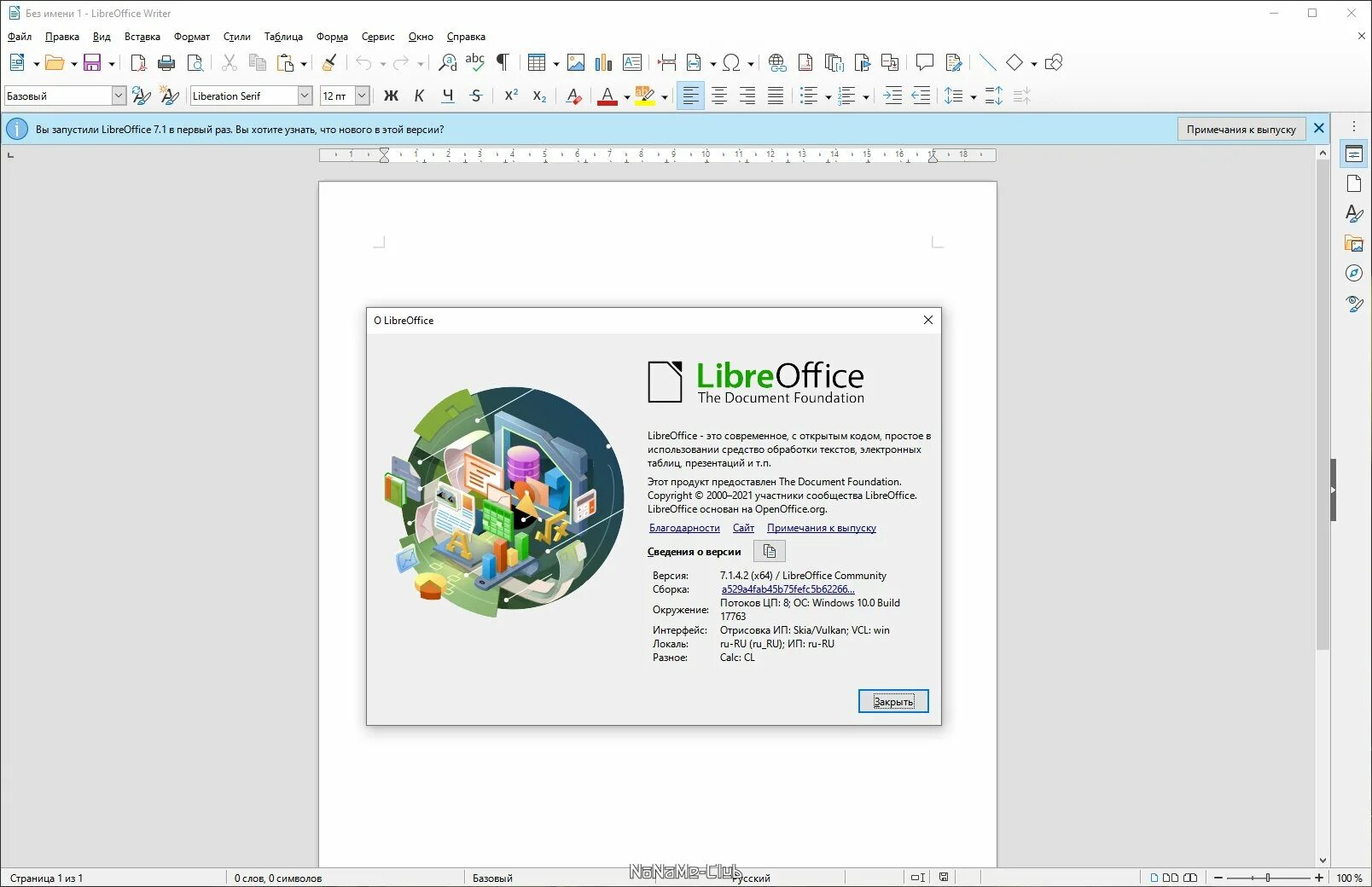
Task: Open the Благодарности link
Action: pos(684,528)
